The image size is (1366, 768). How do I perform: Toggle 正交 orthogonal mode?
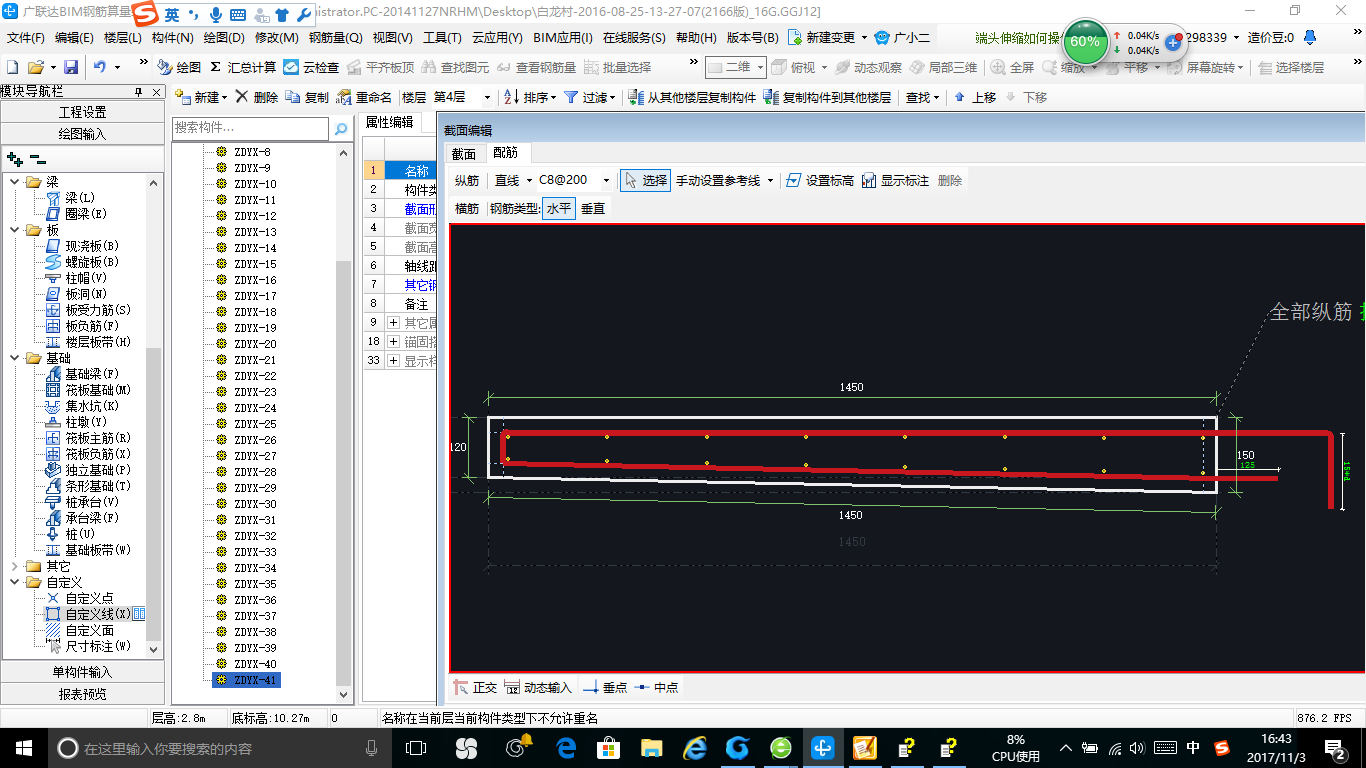point(475,688)
